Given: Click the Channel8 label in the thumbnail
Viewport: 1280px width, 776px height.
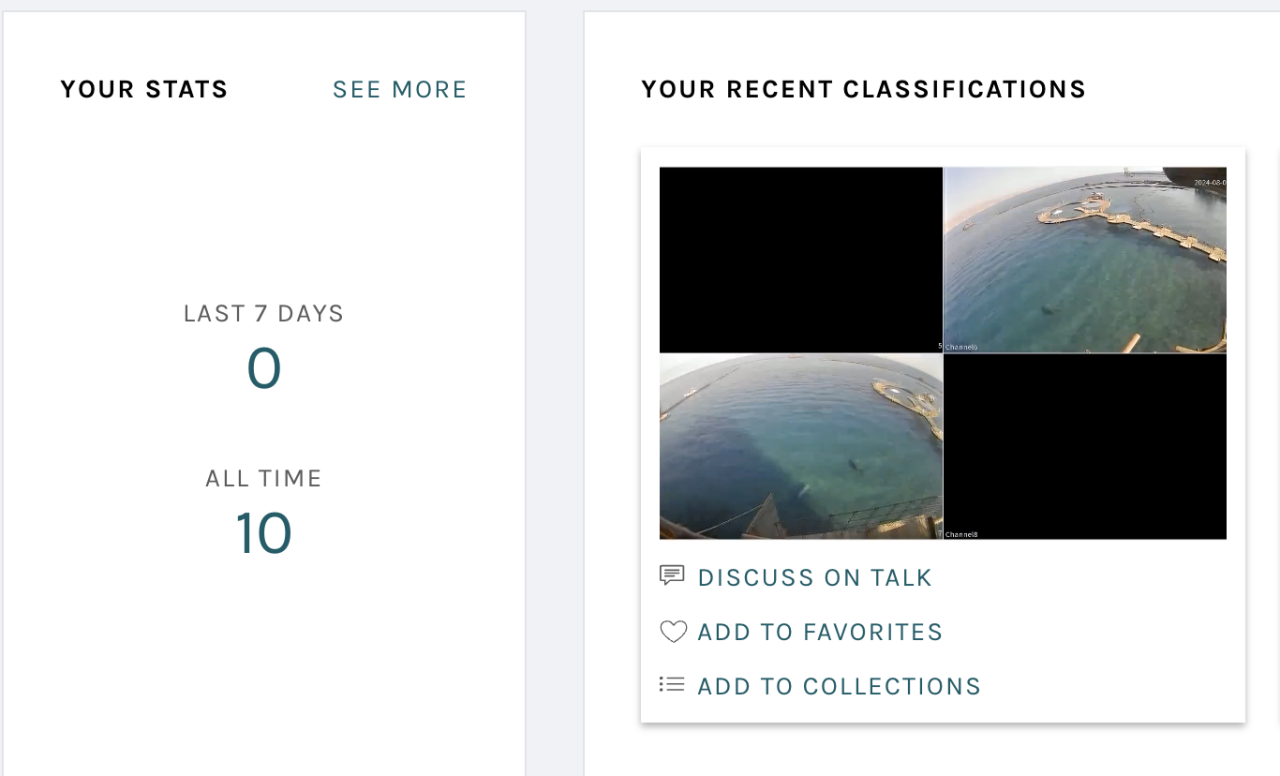Looking at the screenshot, I should tap(961, 535).
